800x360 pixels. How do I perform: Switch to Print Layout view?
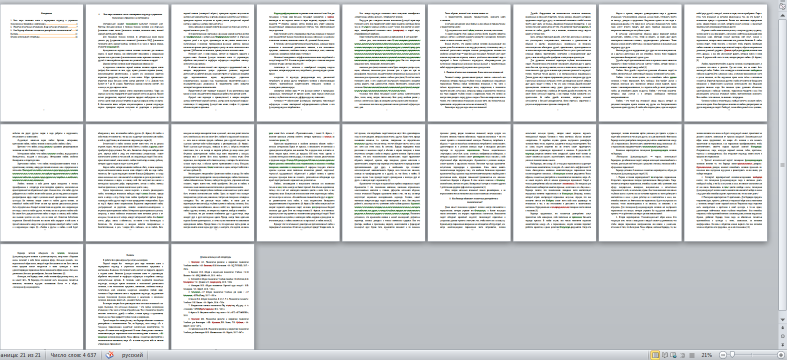[x=656, y=355]
